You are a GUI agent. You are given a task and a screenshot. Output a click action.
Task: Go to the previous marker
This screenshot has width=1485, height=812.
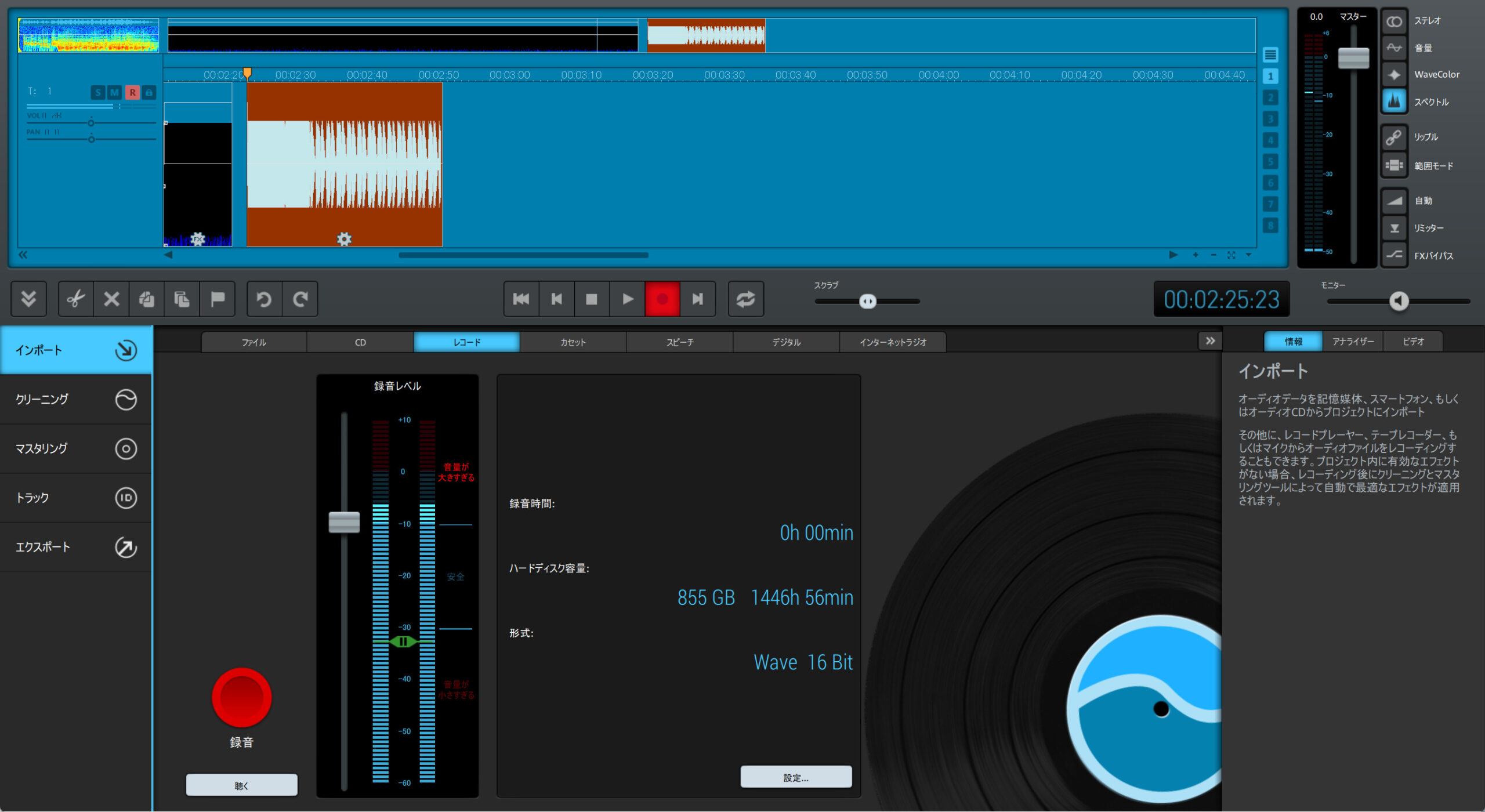coord(556,299)
